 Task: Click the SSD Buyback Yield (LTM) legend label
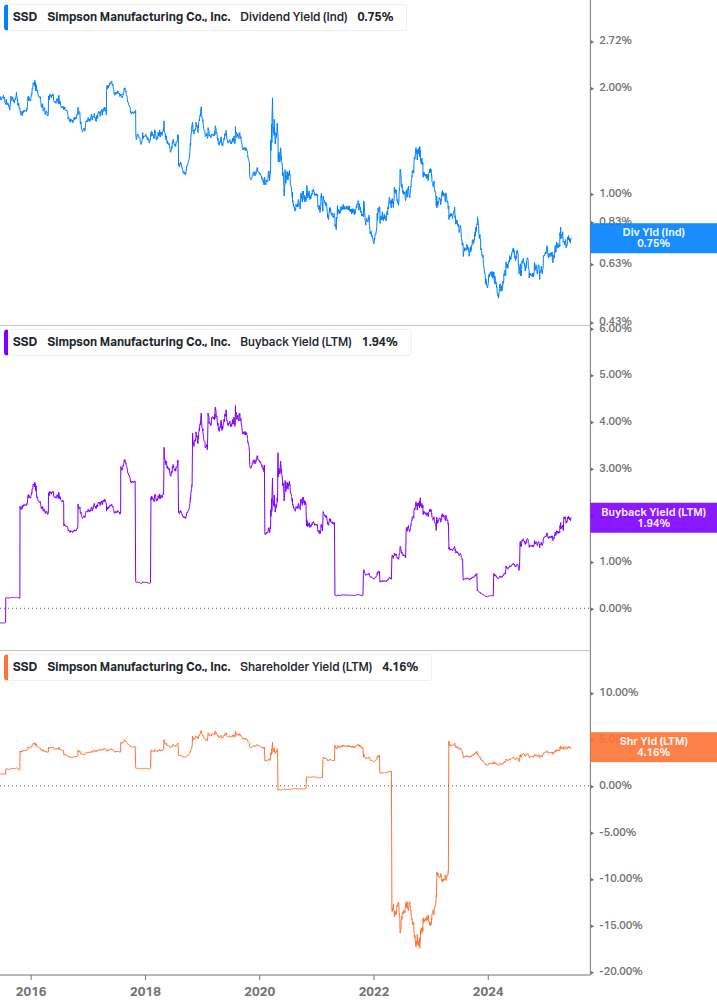(x=208, y=342)
